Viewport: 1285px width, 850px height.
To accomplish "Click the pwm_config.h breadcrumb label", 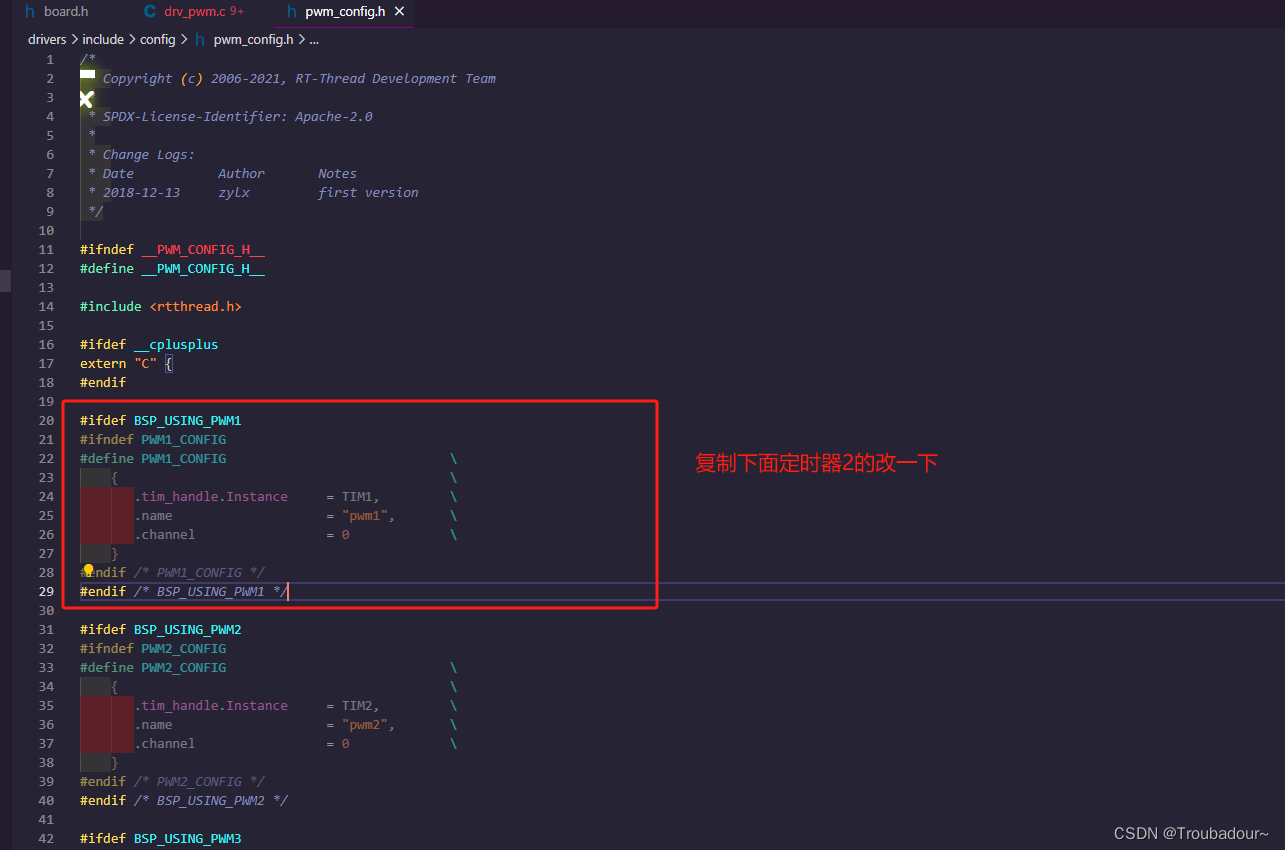I will (252, 39).
